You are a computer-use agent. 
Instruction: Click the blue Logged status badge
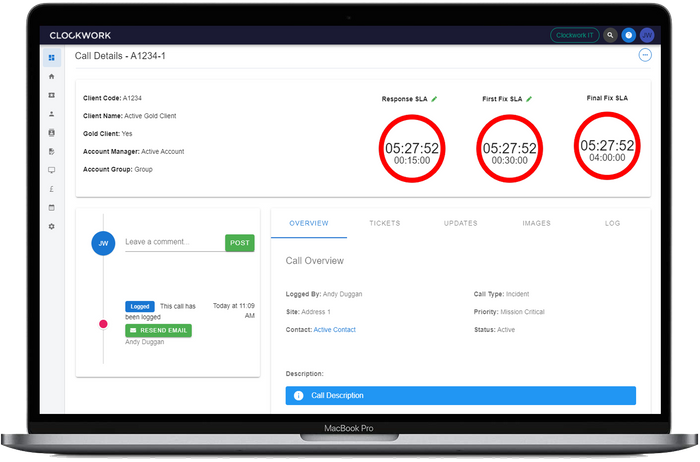[140, 307]
